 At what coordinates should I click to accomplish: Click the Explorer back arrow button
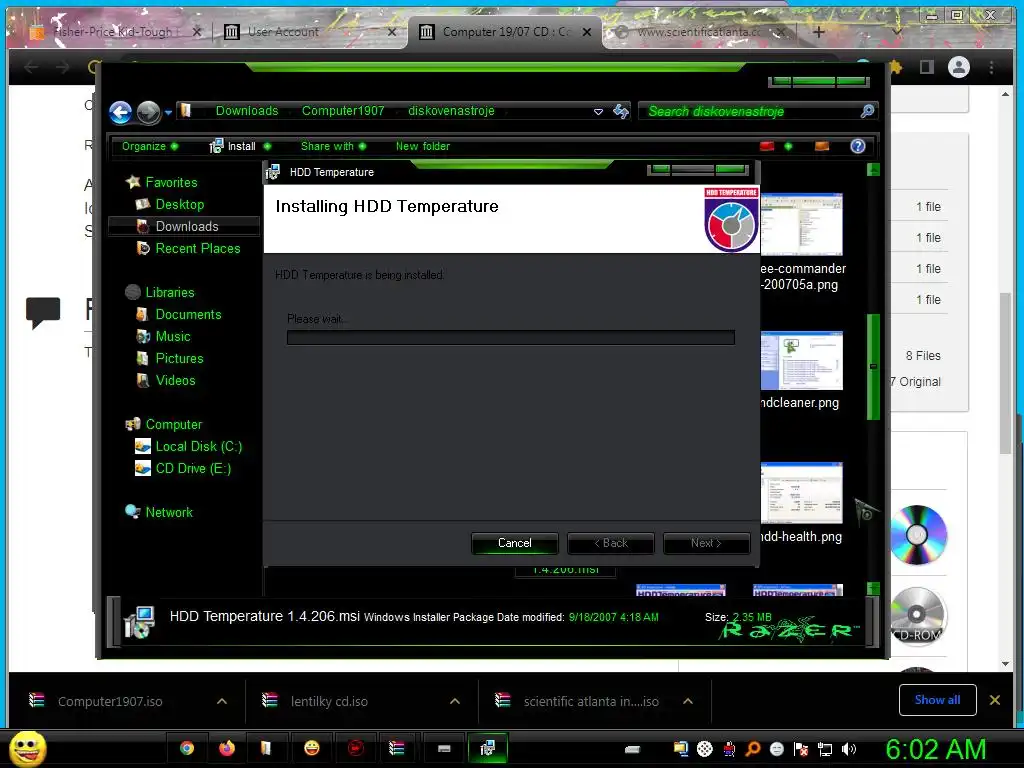121,112
